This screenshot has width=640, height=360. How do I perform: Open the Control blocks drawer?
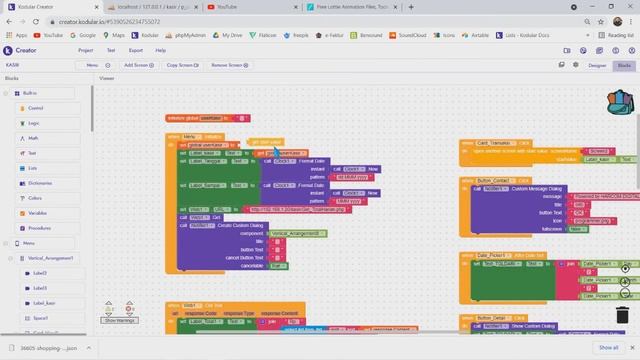[47, 108]
